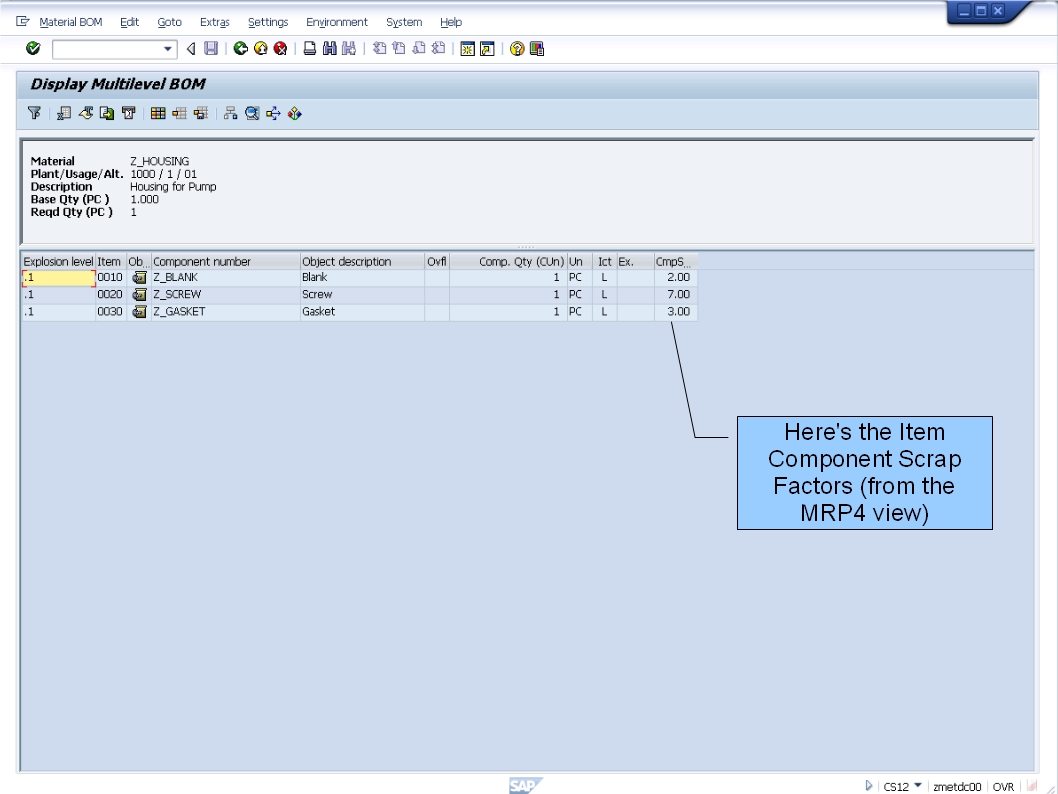
Task: Toggle the OVR overwrite indicator in status bar
Action: [1004, 786]
